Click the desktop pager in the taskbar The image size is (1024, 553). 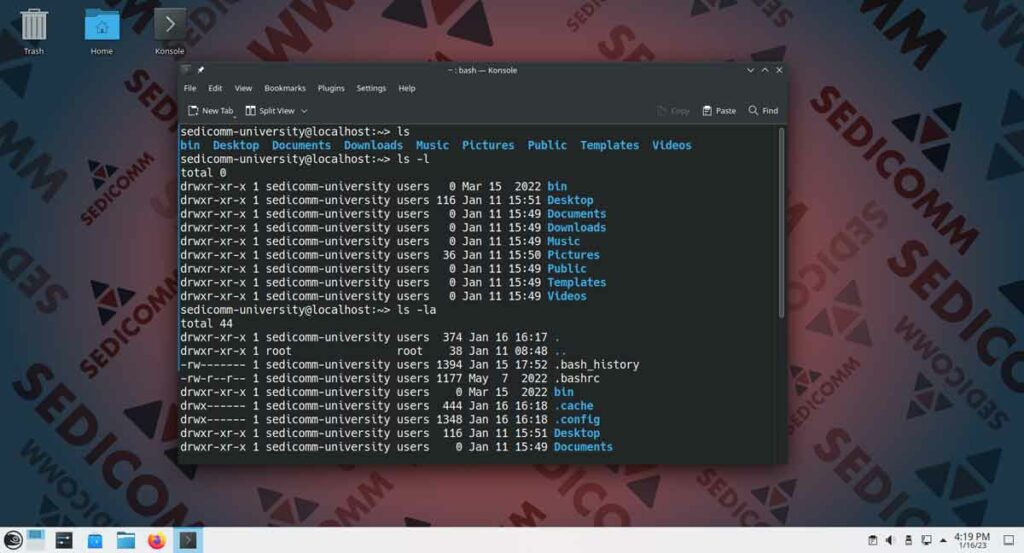(36, 540)
